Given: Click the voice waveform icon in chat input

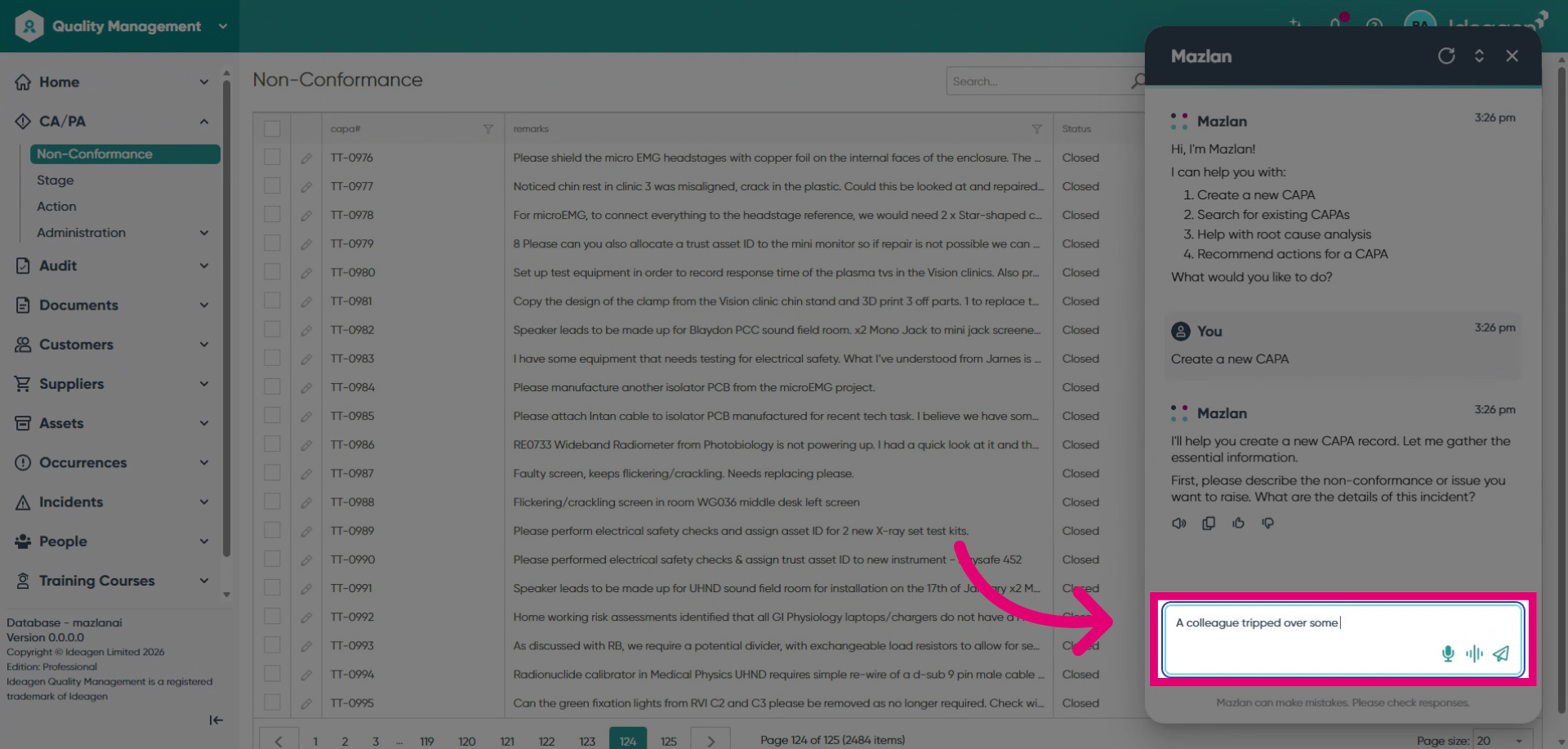Looking at the screenshot, I should [x=1474, y=653].
